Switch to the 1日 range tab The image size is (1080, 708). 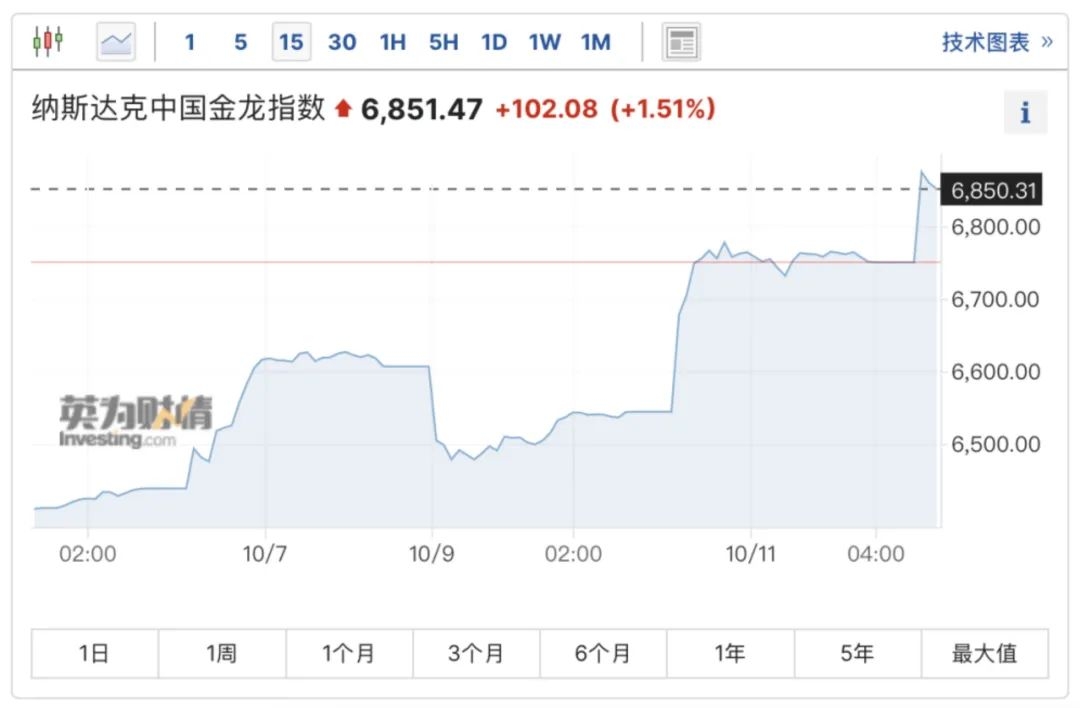click(x=94, y=653)
